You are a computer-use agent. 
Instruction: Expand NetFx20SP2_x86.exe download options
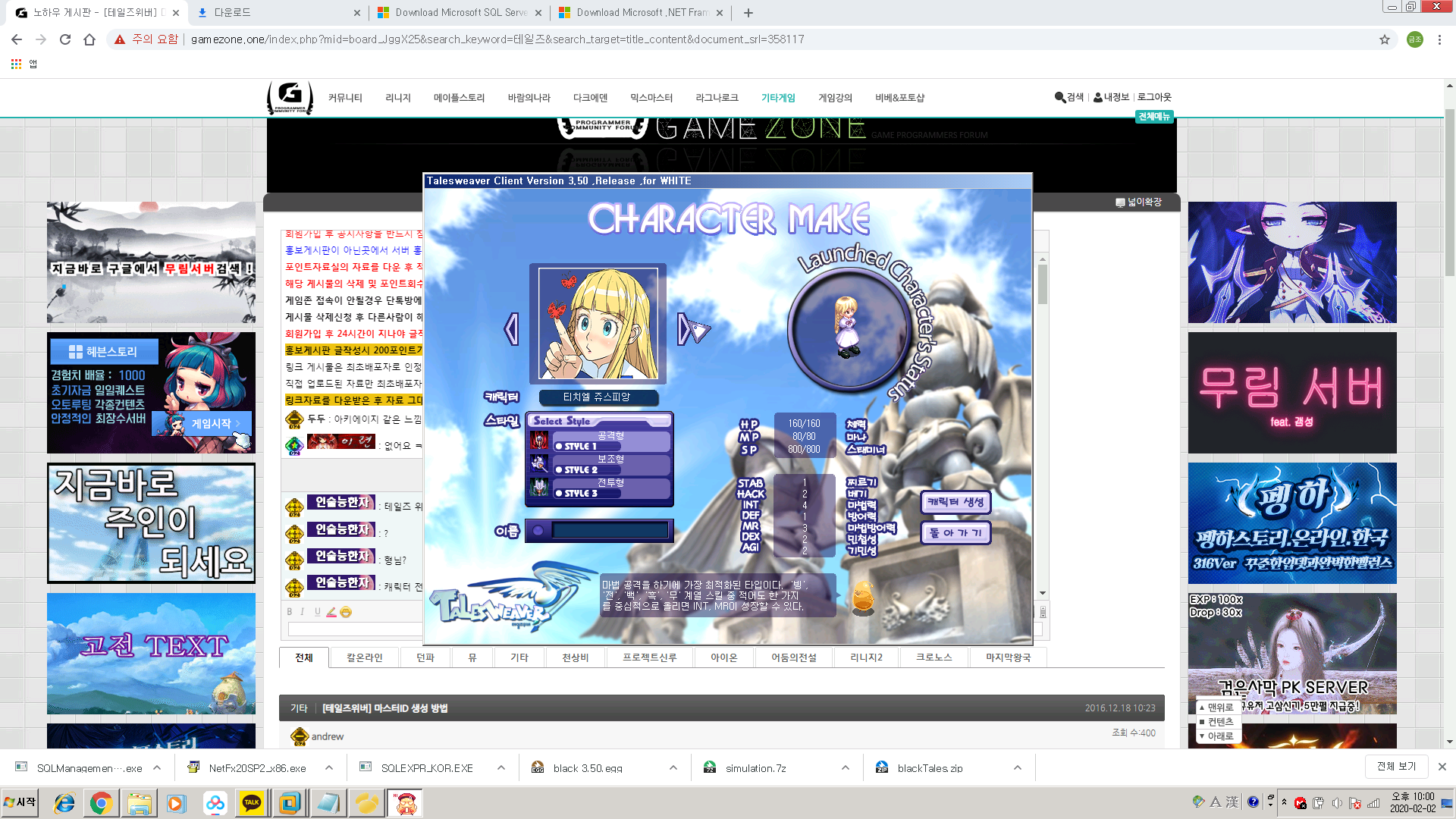pyautogui.click(x=329, y=768)
